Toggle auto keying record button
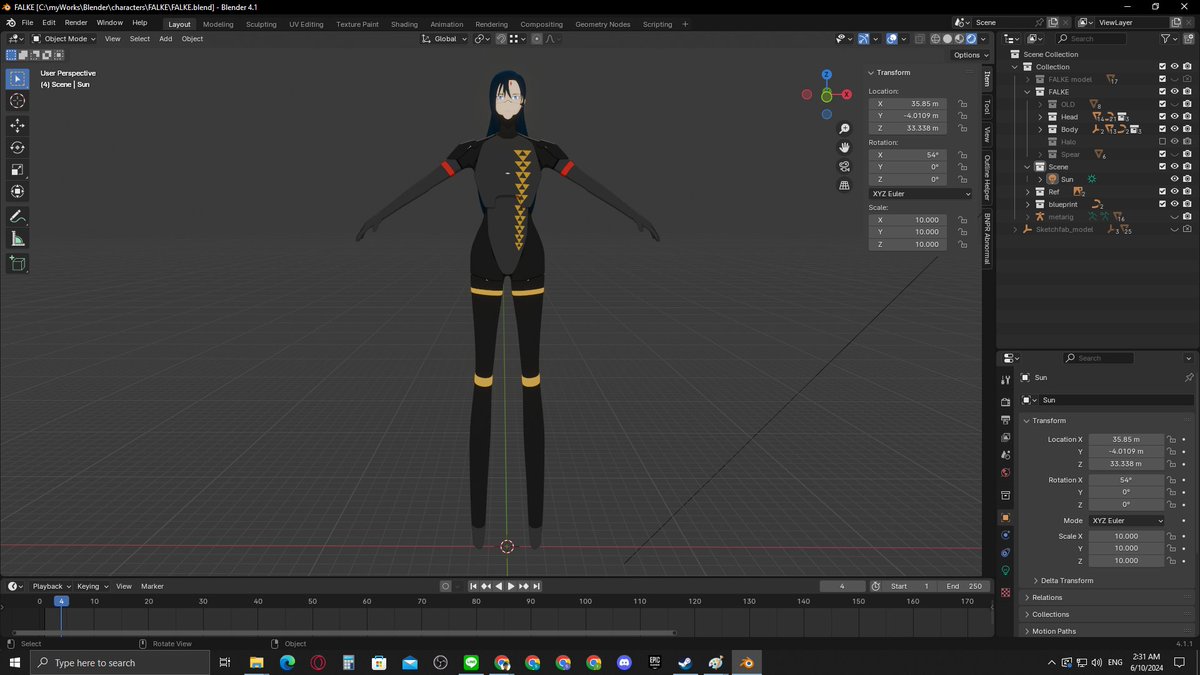Image resolution: width=1200 pixels, height=675 pixels. pyautogui.click(x=445, y=586)
